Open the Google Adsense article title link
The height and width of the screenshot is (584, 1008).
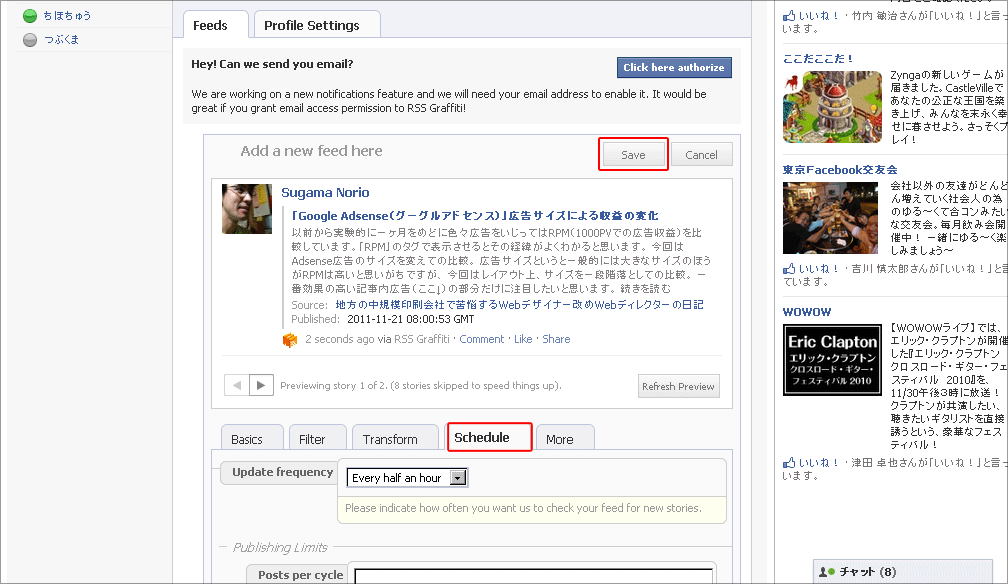click(x=474, y=215)
